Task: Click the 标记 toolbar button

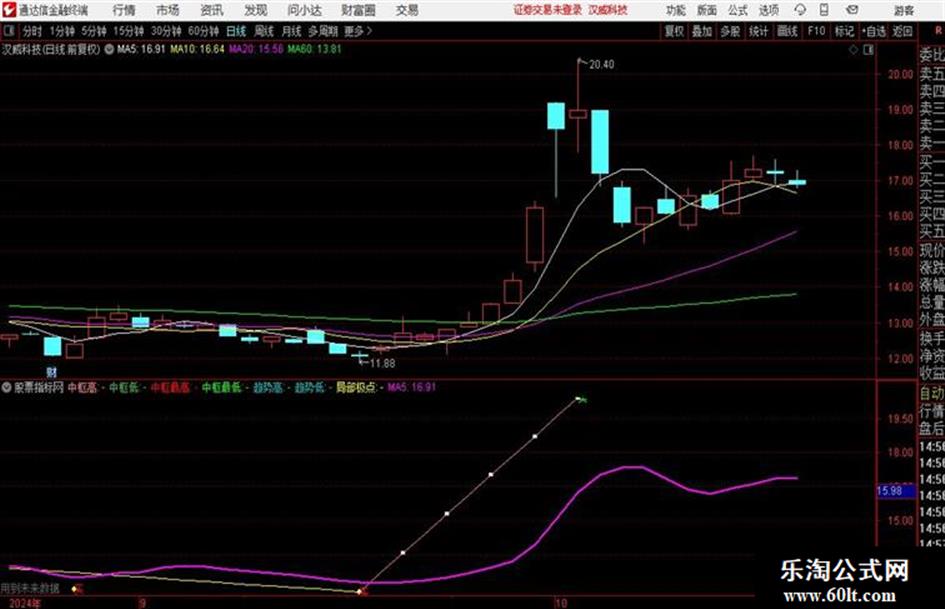Action: pos(844,31)
